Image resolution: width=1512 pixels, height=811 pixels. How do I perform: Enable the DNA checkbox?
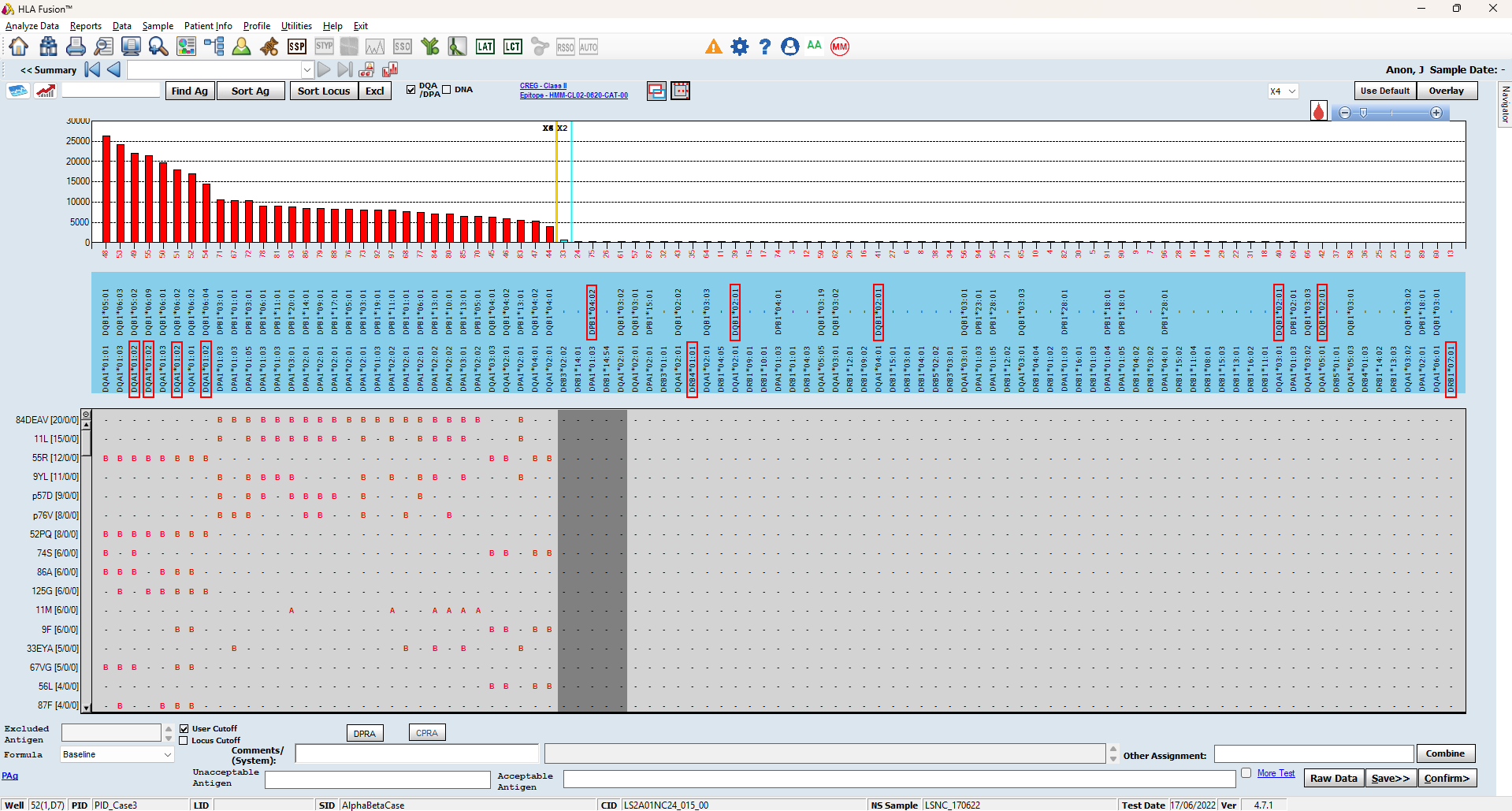pos(447,90)
